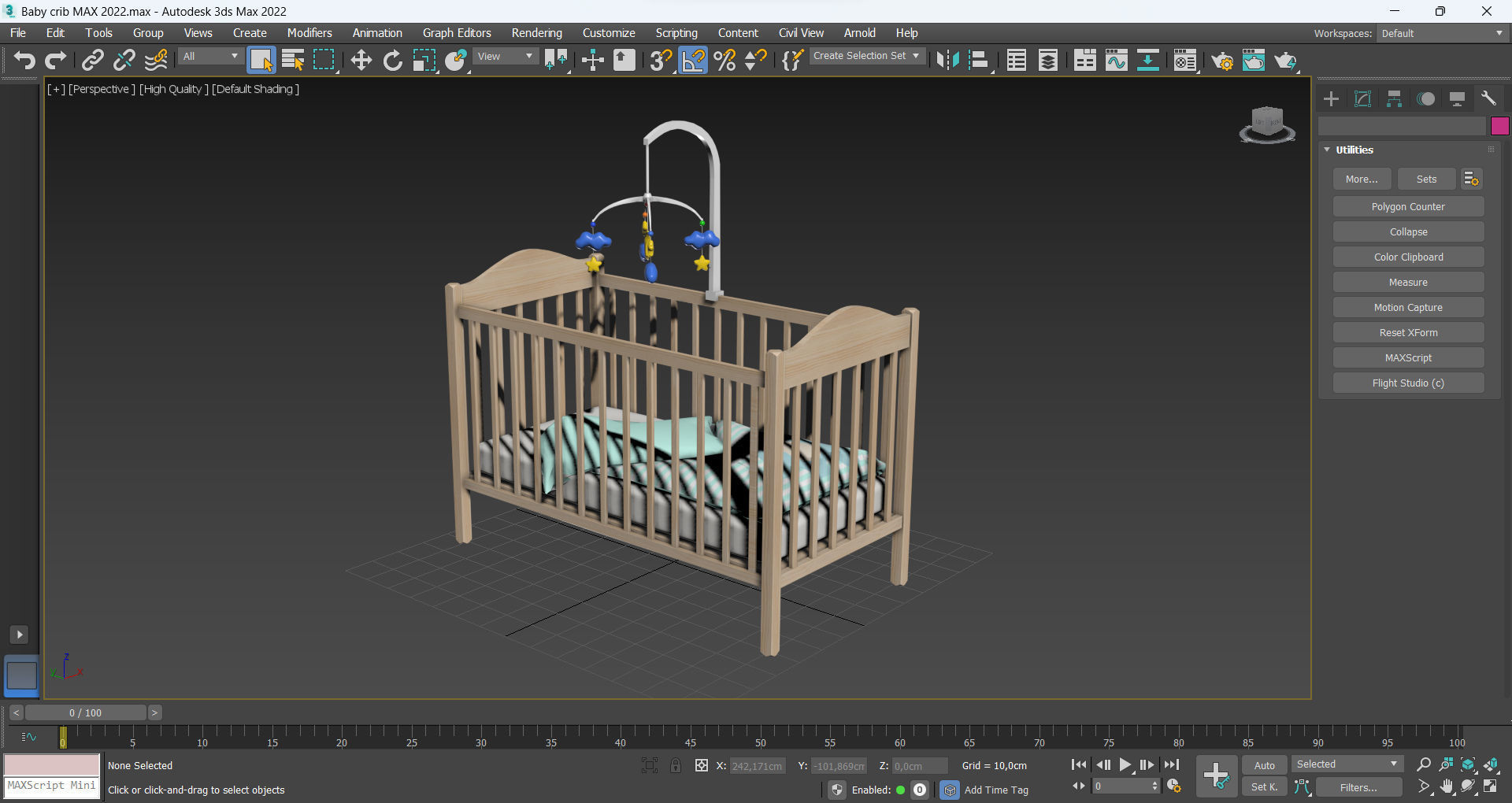Activate the Select and Place tool
This screenshot has height=803, width=1512.
456,61
